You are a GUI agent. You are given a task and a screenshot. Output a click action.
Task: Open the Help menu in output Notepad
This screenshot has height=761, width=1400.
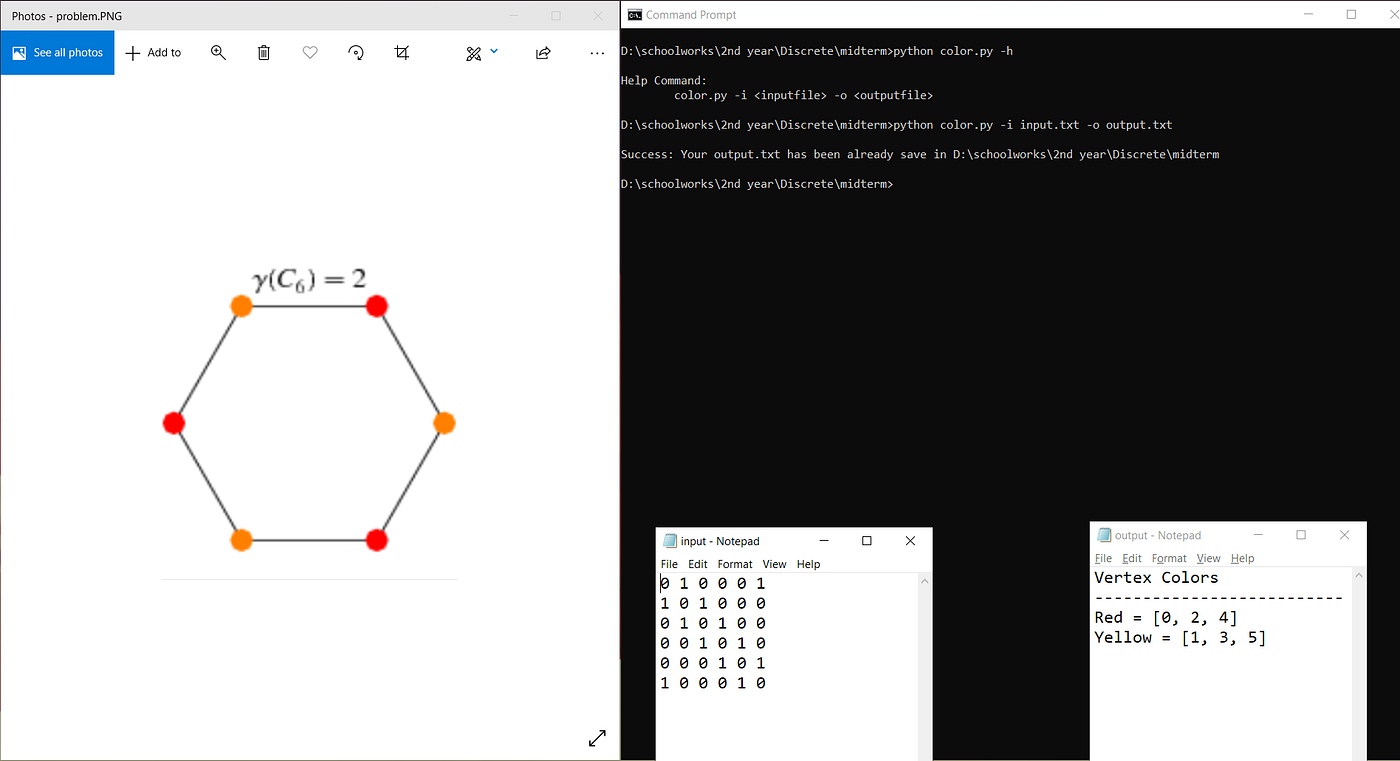1242,558
